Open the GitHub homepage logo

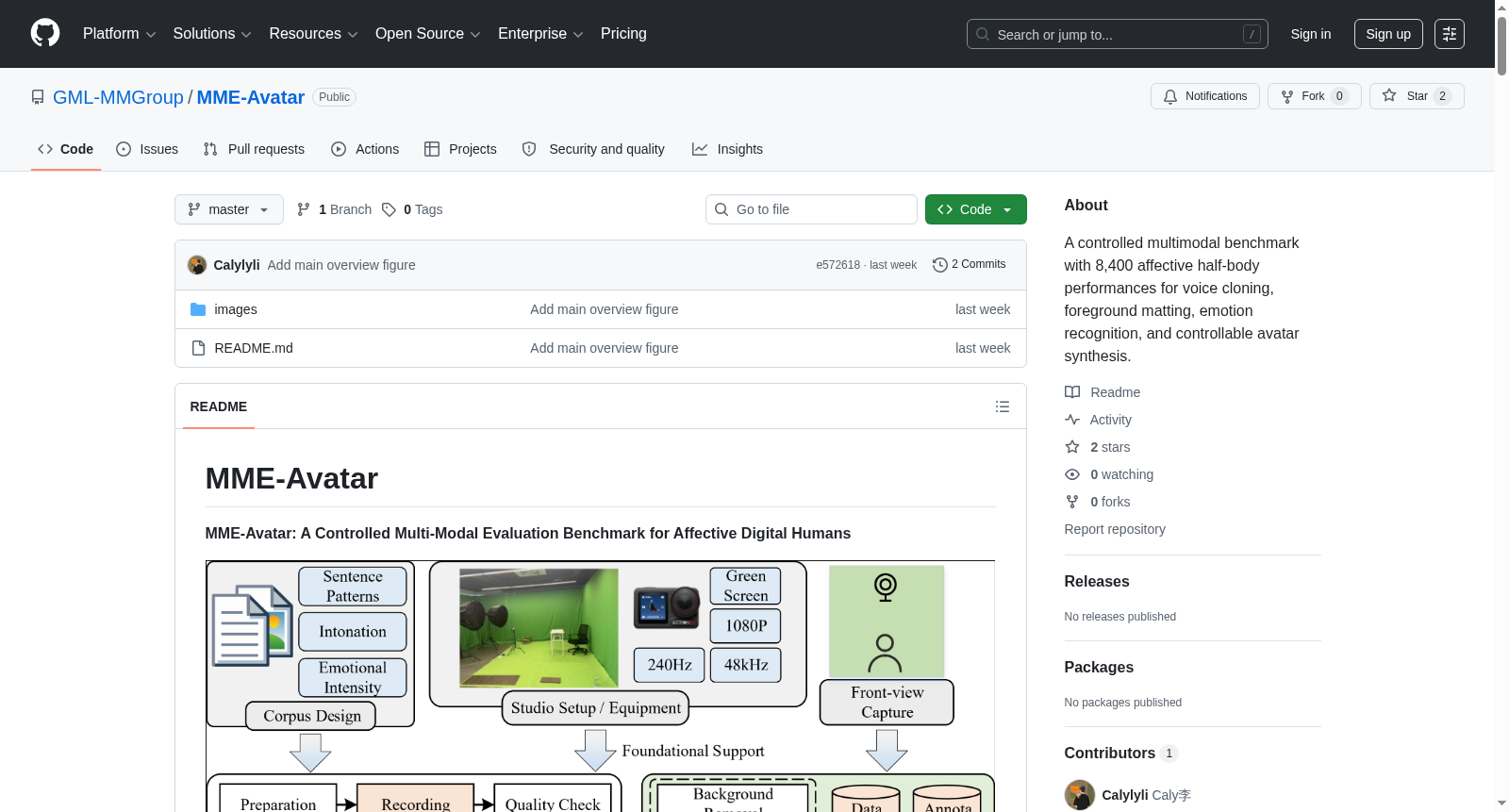click(45, 34)
